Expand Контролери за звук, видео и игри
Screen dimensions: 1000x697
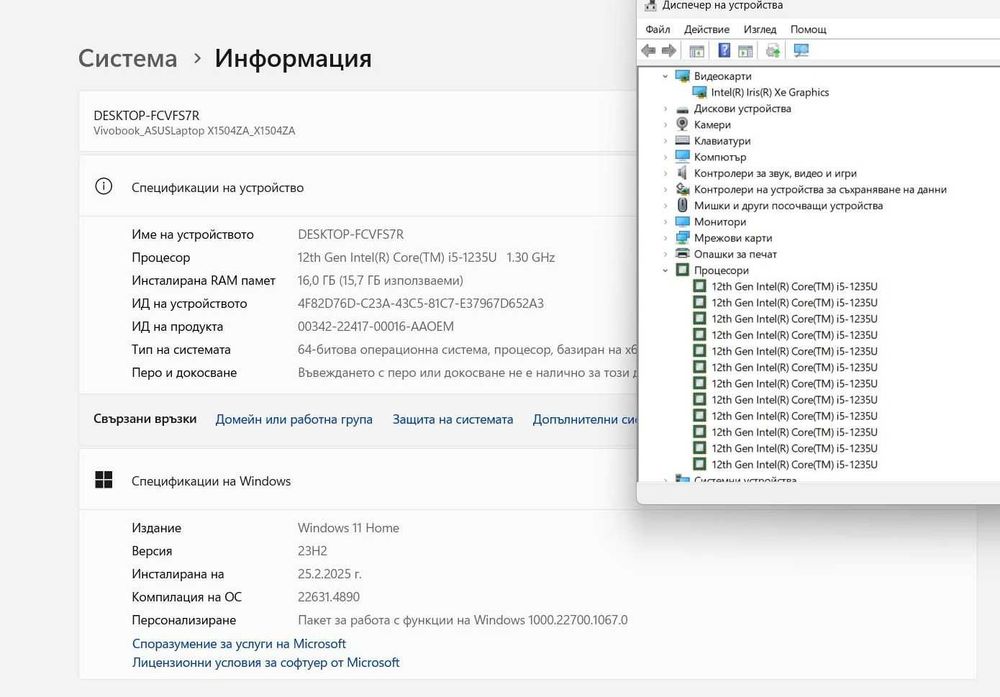(x=665, y=173)
